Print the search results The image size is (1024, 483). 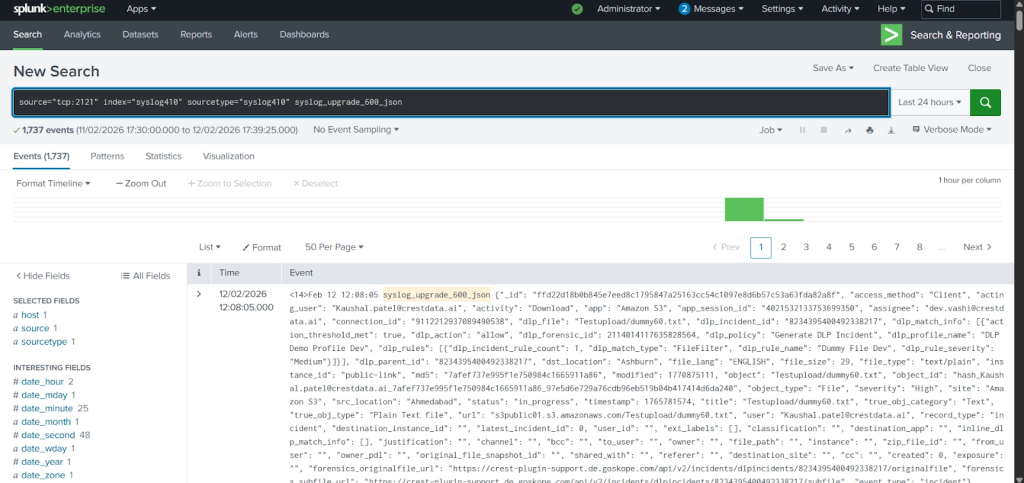point(869,130)
